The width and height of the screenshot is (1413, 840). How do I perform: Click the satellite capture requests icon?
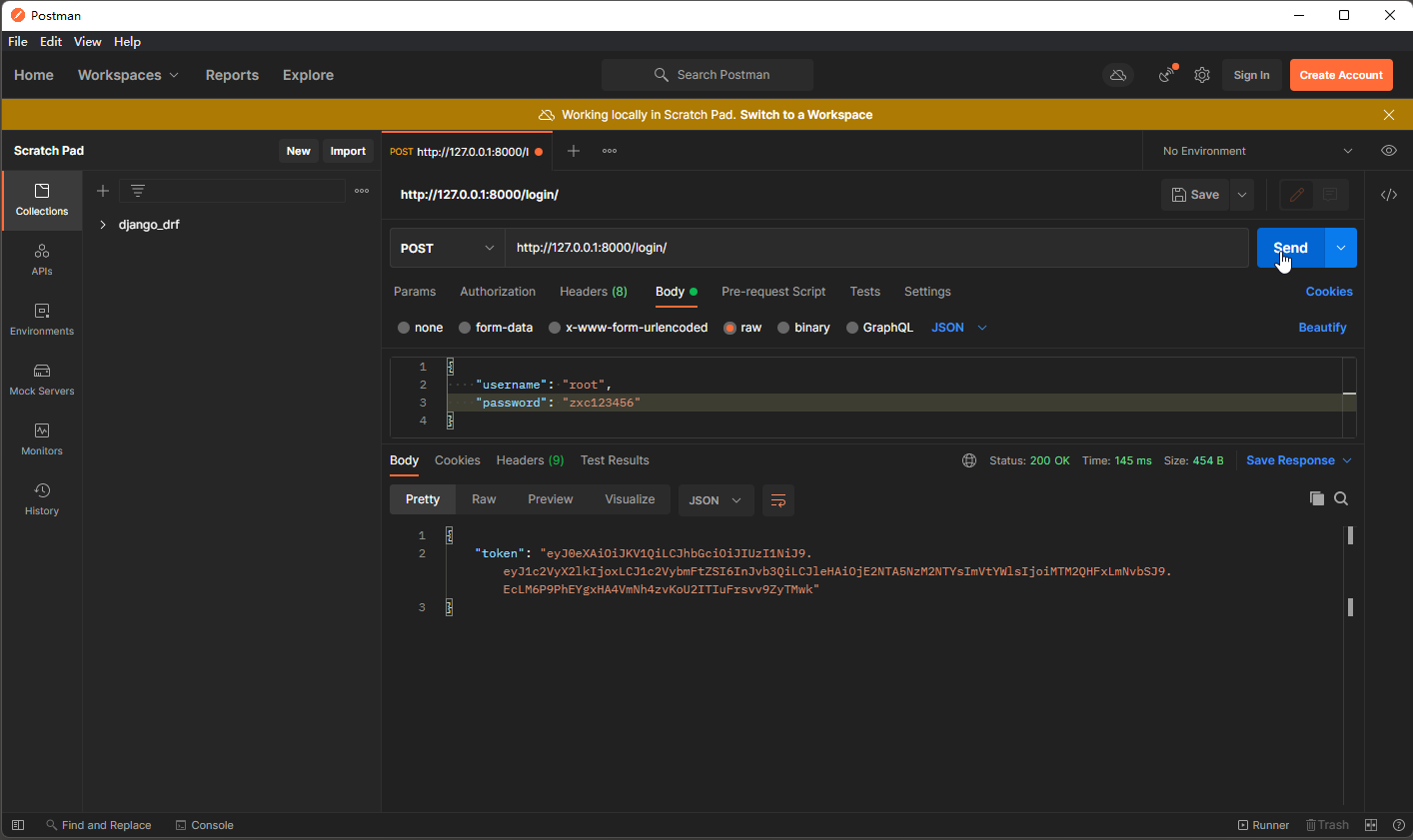[1166, 75]
